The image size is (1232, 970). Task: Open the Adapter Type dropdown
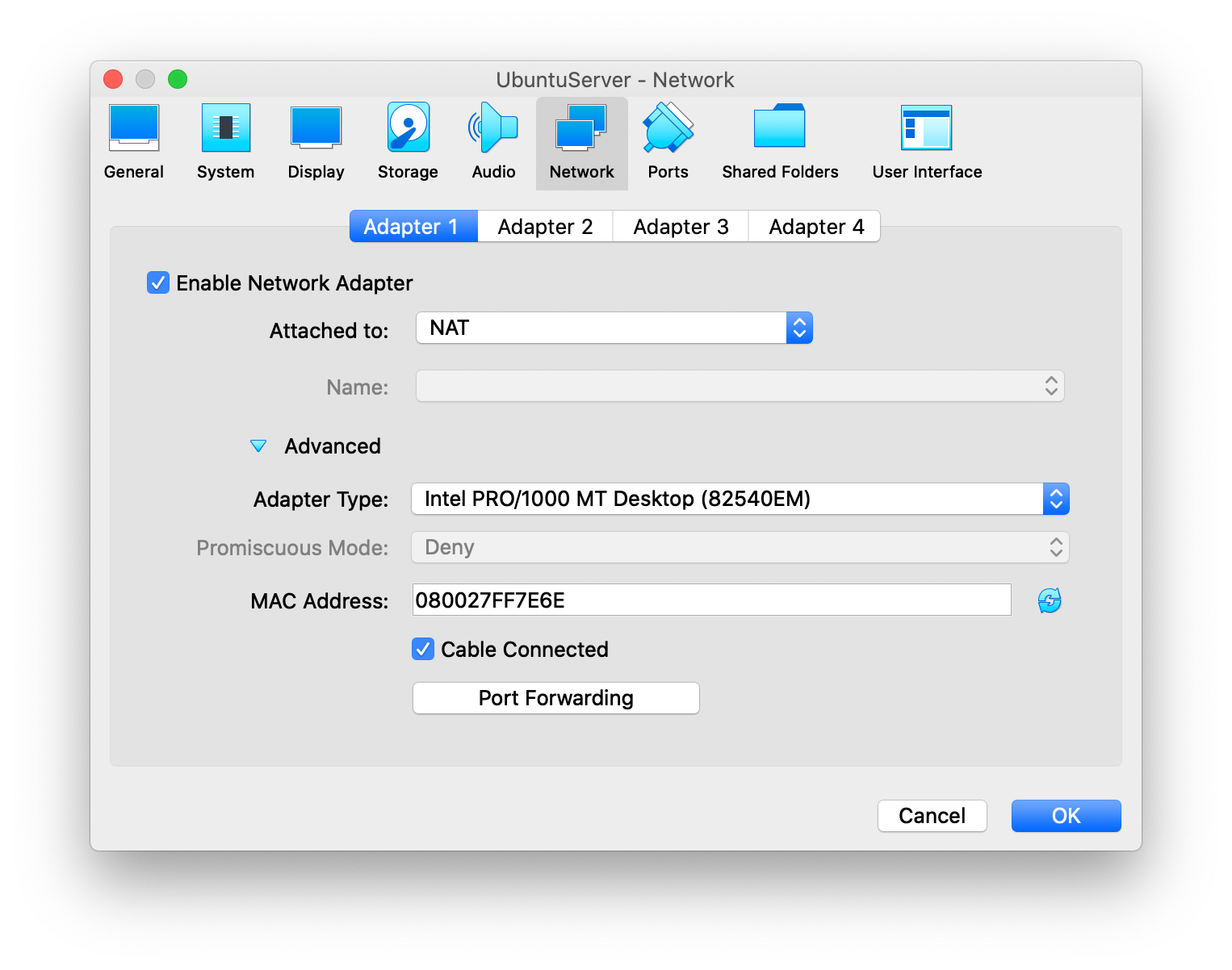point(740,499)
